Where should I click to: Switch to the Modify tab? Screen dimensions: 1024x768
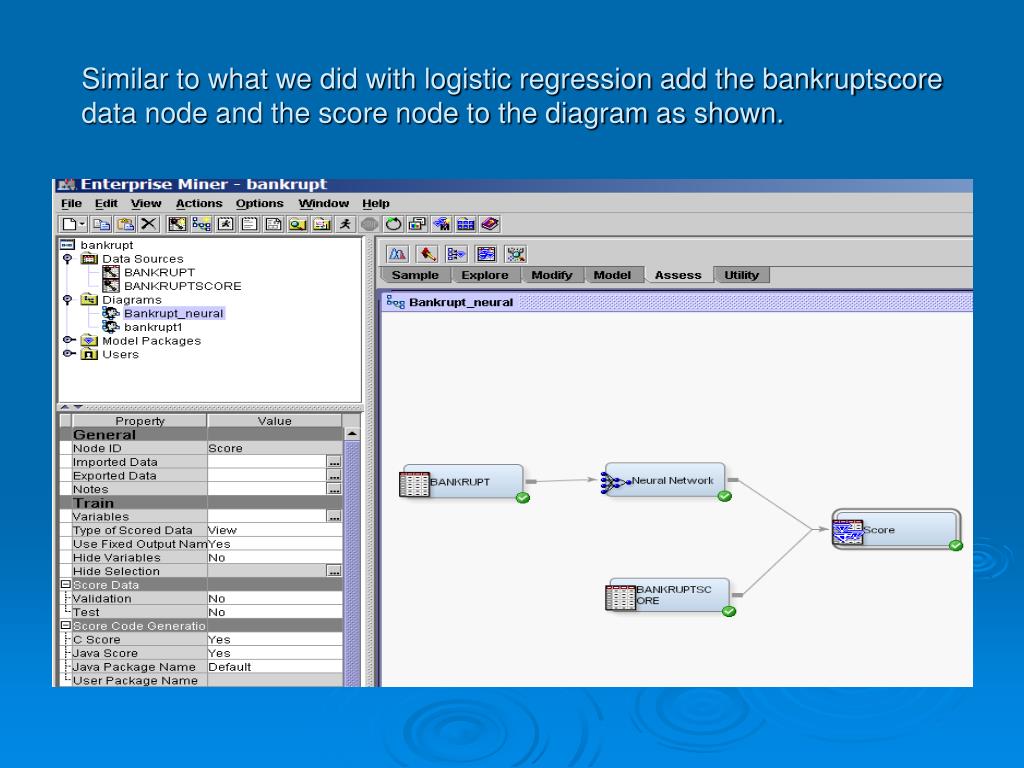coord(551,275)
